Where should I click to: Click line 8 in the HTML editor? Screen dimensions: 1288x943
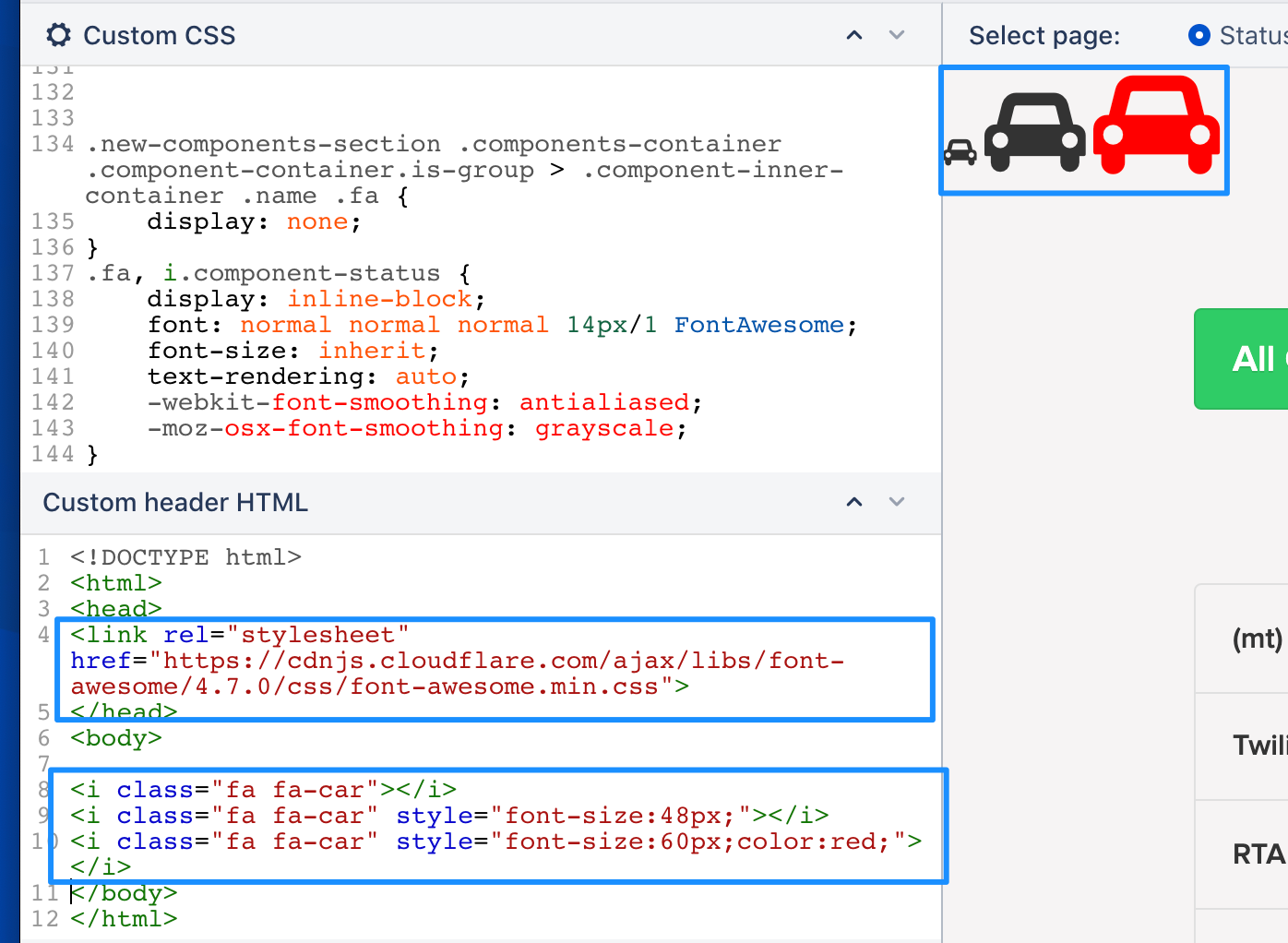tap(258, 789)
